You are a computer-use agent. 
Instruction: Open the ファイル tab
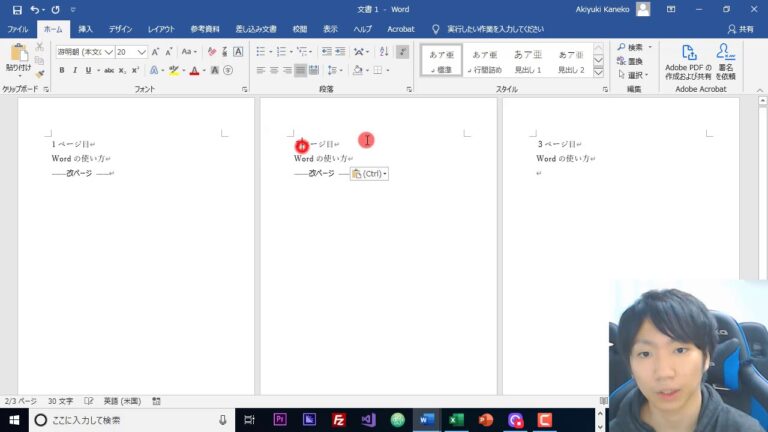pyautogui.click(x=18, y=29)
